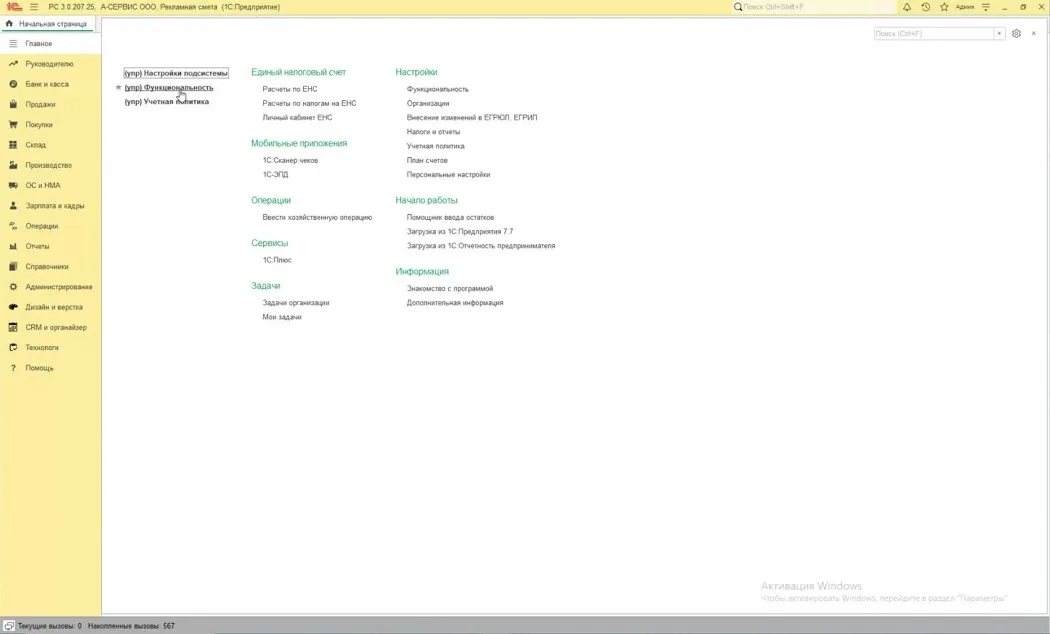Open Помощник ввода остатков
This screenshot has width=1050, height=634.
pyautogui.click(x=450, y=218)
